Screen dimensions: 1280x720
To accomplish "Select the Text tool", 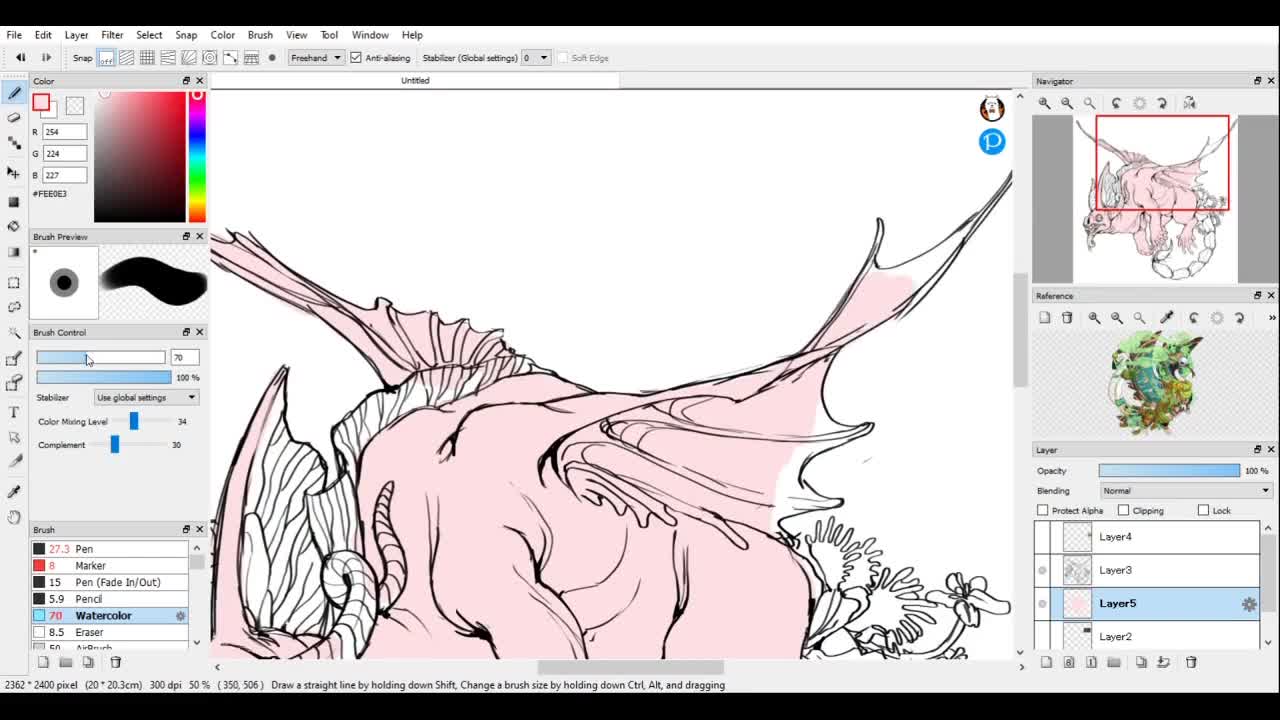I will [14, 412].
